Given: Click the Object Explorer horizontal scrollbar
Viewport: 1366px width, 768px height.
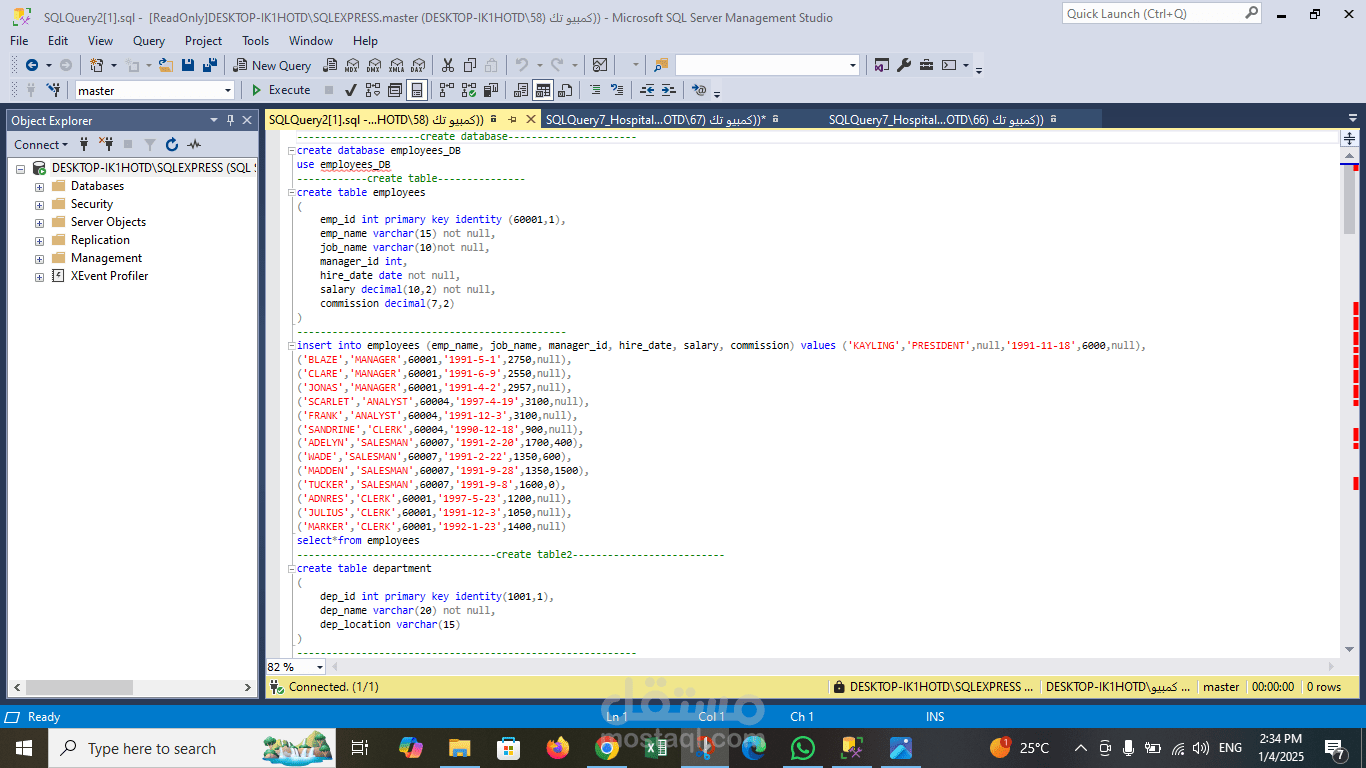Looking at the screenshot, I should click(133, 688).
